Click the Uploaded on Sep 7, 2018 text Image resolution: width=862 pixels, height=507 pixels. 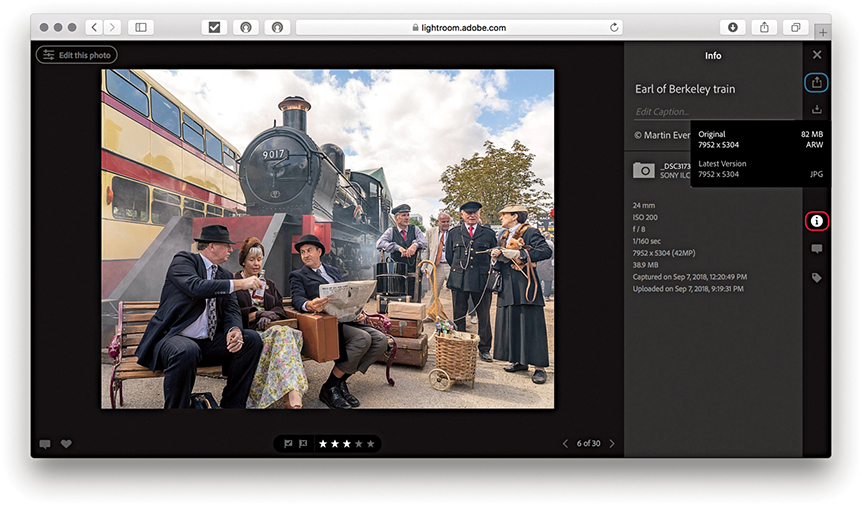(x=688, y=289)
